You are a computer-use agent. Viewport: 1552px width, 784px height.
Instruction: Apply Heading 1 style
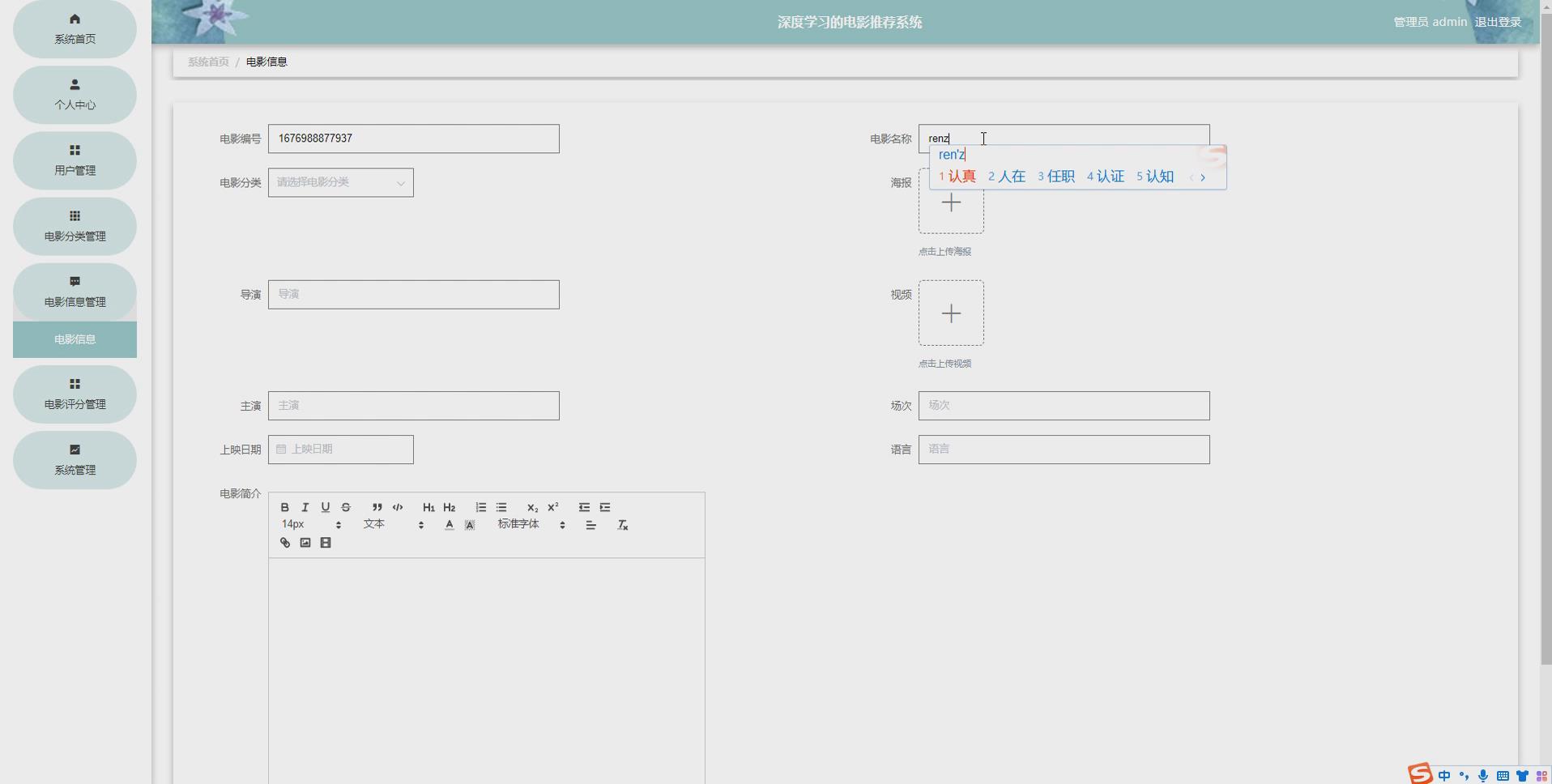(429, 507)
